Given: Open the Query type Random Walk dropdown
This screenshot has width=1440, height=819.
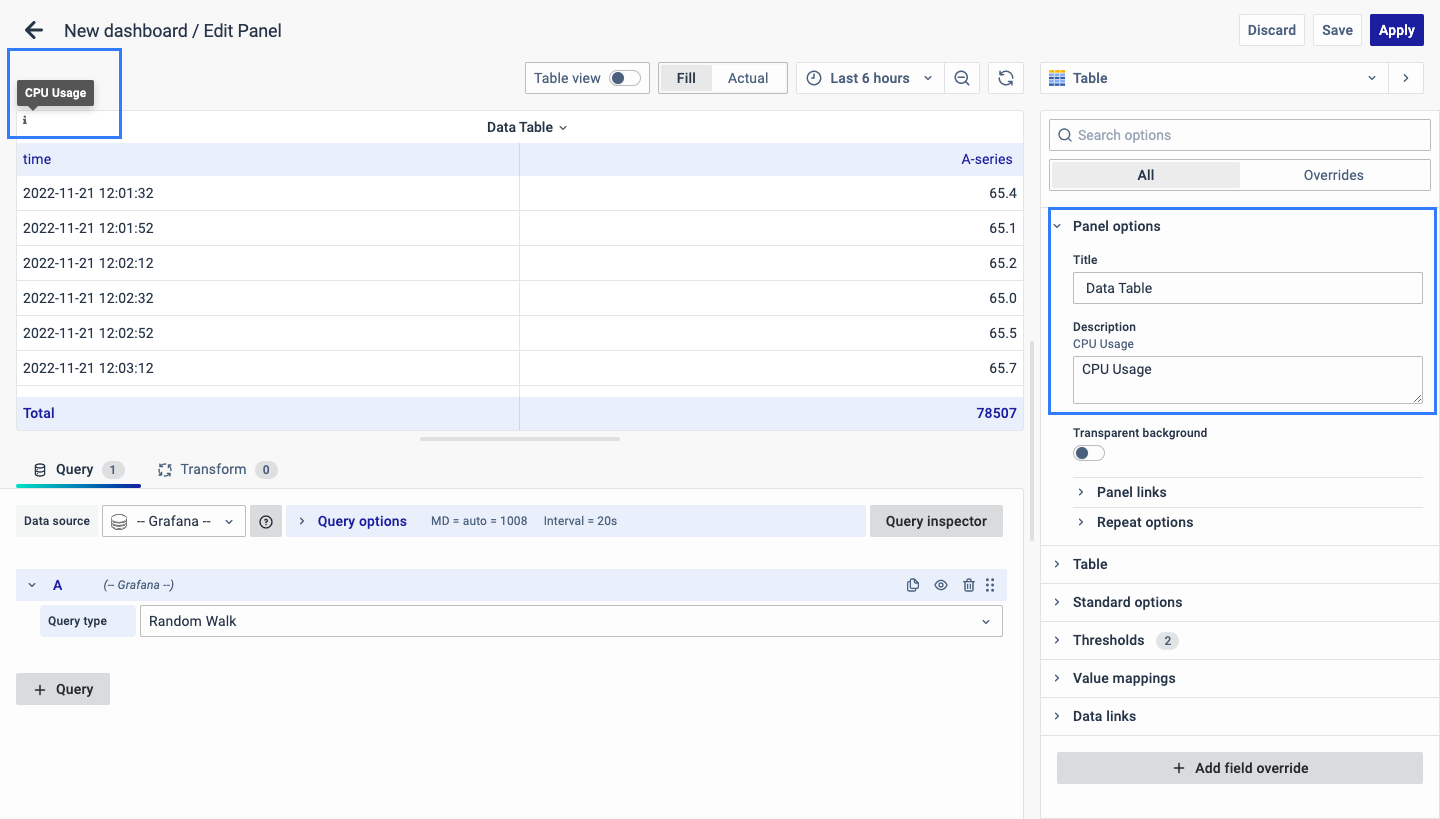Looking at the screenshot, I should point(570,621).
